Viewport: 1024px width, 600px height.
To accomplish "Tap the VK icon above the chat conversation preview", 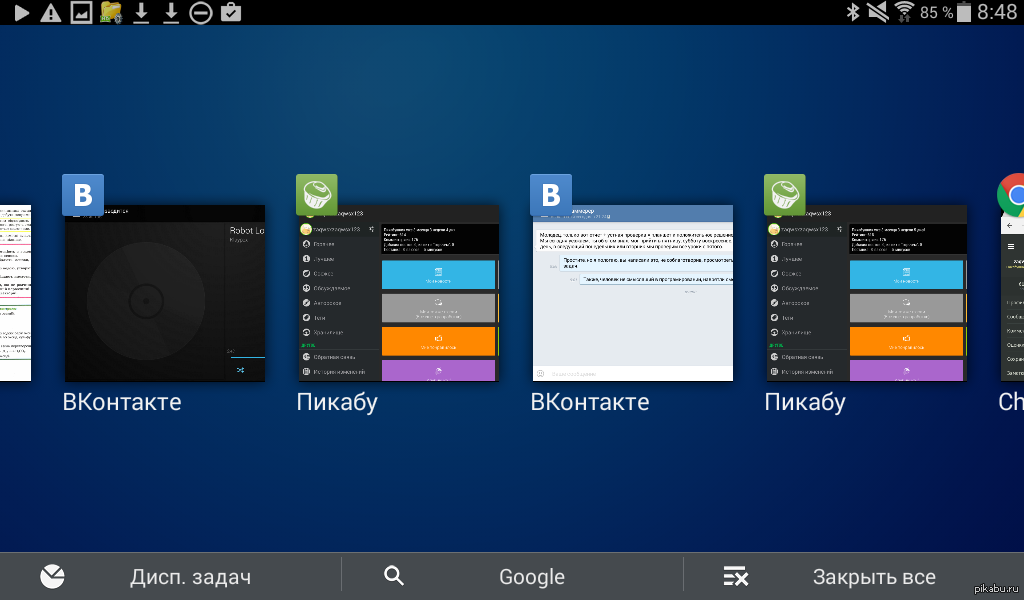I will click(551, 194).
